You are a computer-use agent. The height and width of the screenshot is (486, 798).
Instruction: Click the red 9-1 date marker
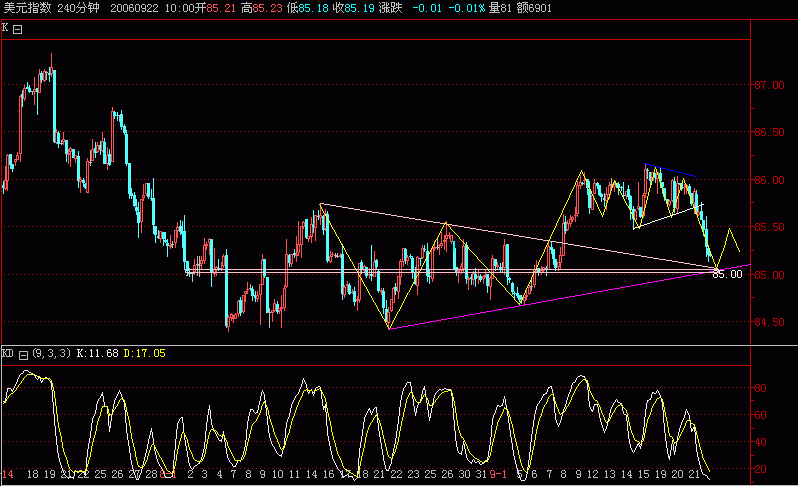pos(498,474)
